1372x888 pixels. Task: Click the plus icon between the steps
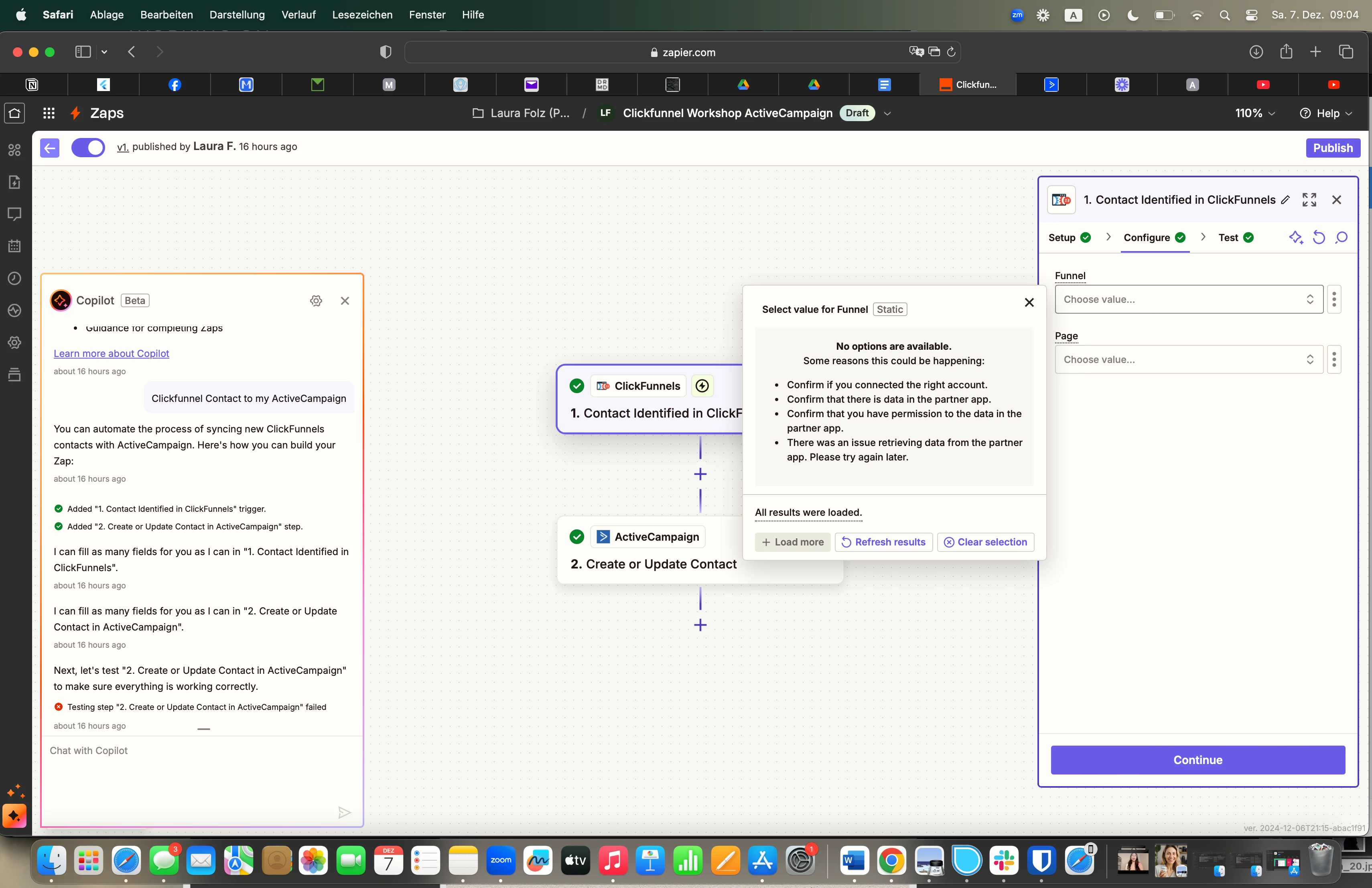click(x=700, y=474)
